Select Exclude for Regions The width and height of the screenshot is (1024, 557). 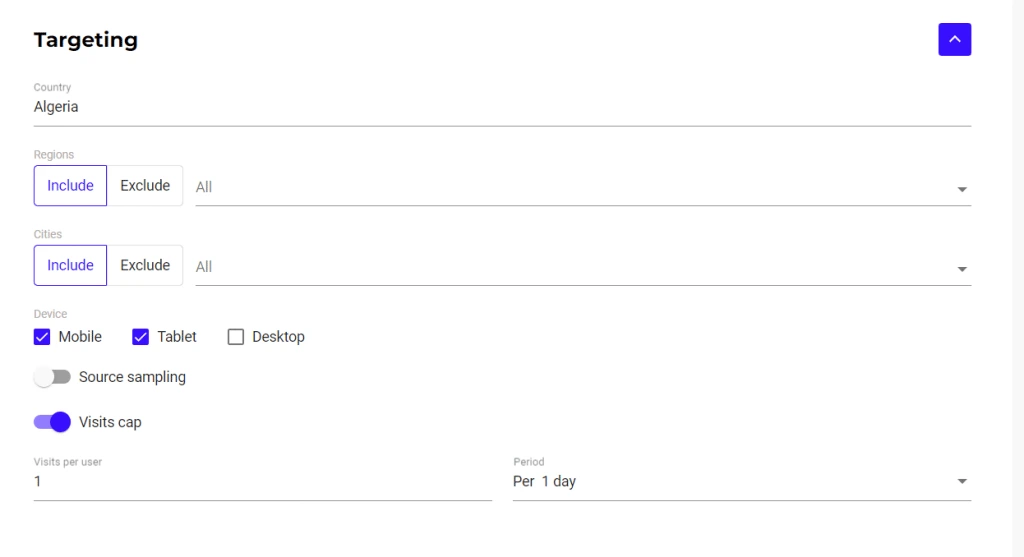point(145,186)
